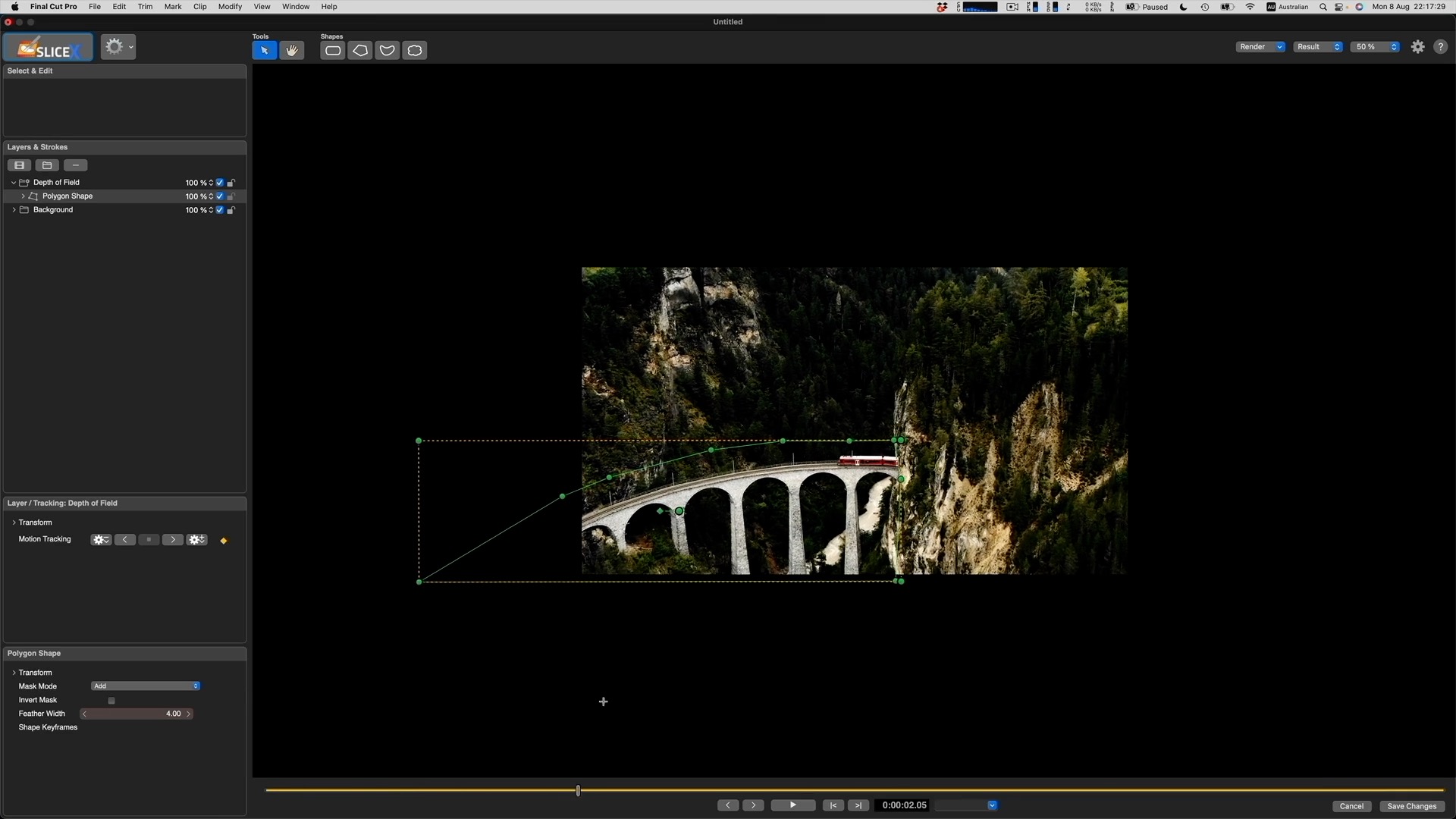Open the File menu
1456x819 pixels.
(x=95, y=7)
